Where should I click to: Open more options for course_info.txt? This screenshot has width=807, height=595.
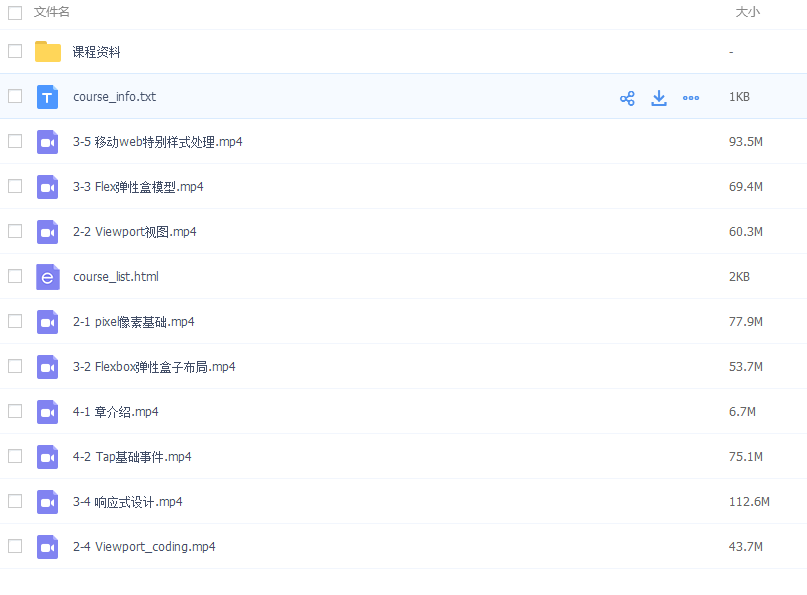[691, 98]
